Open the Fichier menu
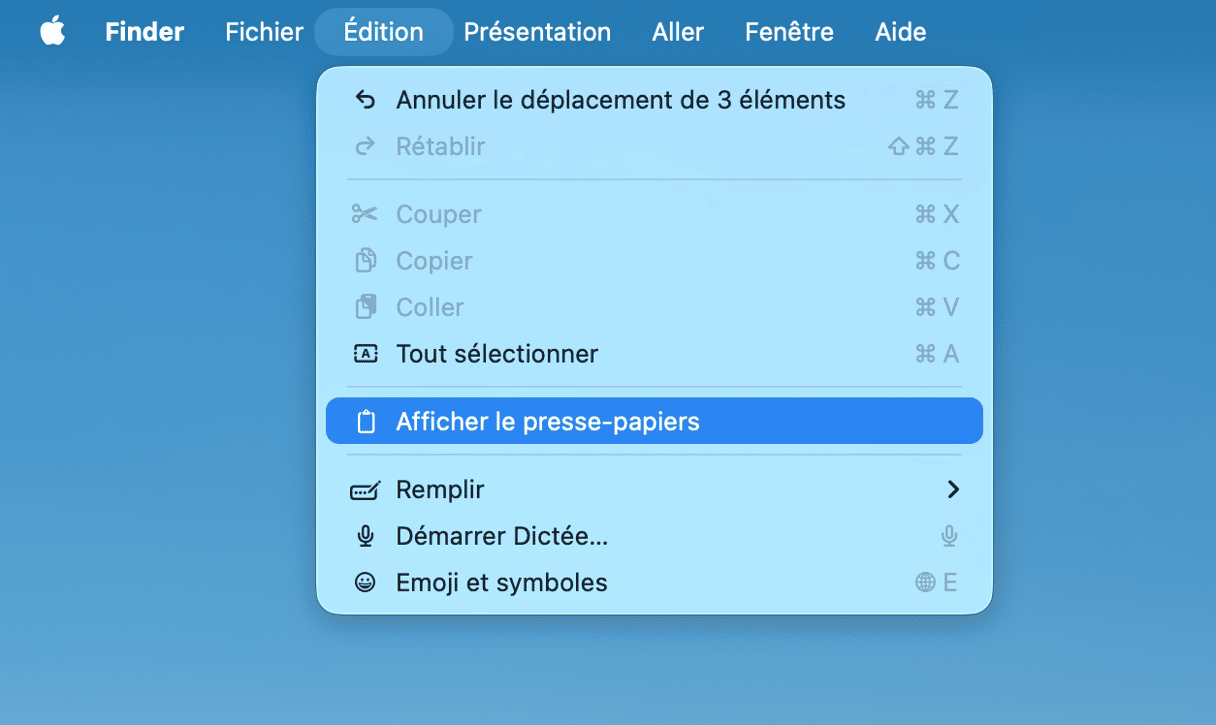 tap(264, 32)
